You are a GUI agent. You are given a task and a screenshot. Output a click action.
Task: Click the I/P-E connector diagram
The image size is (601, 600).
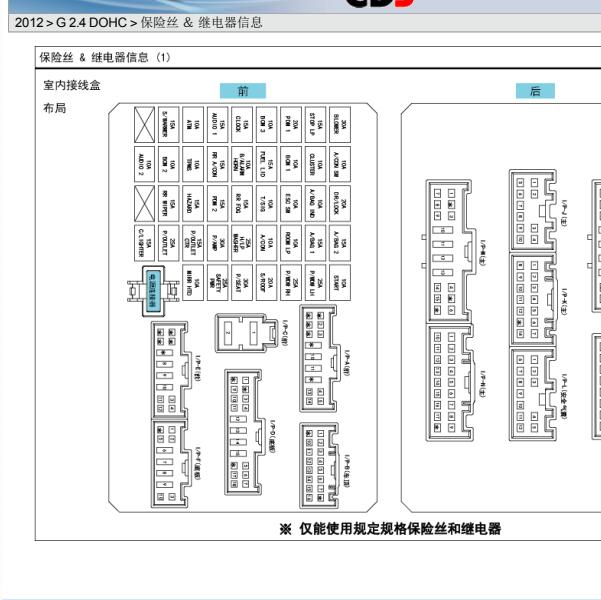pyautogui.click(x=171, y=370)
